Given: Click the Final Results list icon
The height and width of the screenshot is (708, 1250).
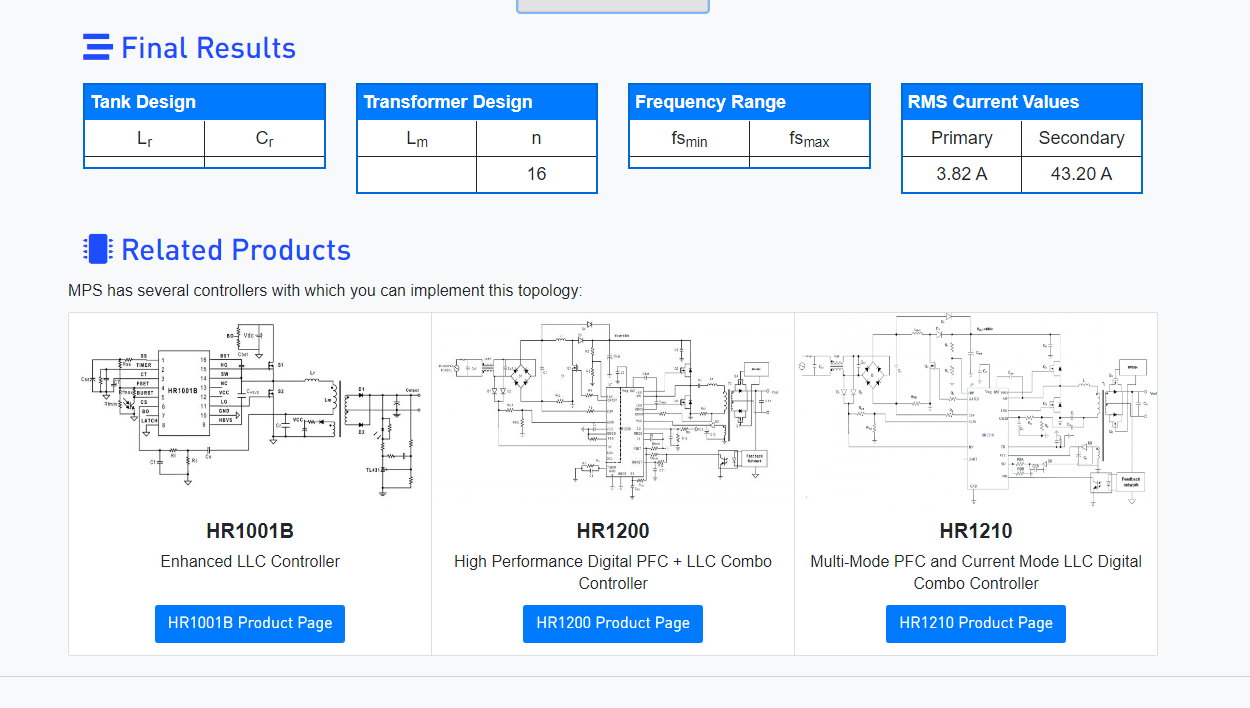Looking at the screenshot, I should [x=97, y=48].
